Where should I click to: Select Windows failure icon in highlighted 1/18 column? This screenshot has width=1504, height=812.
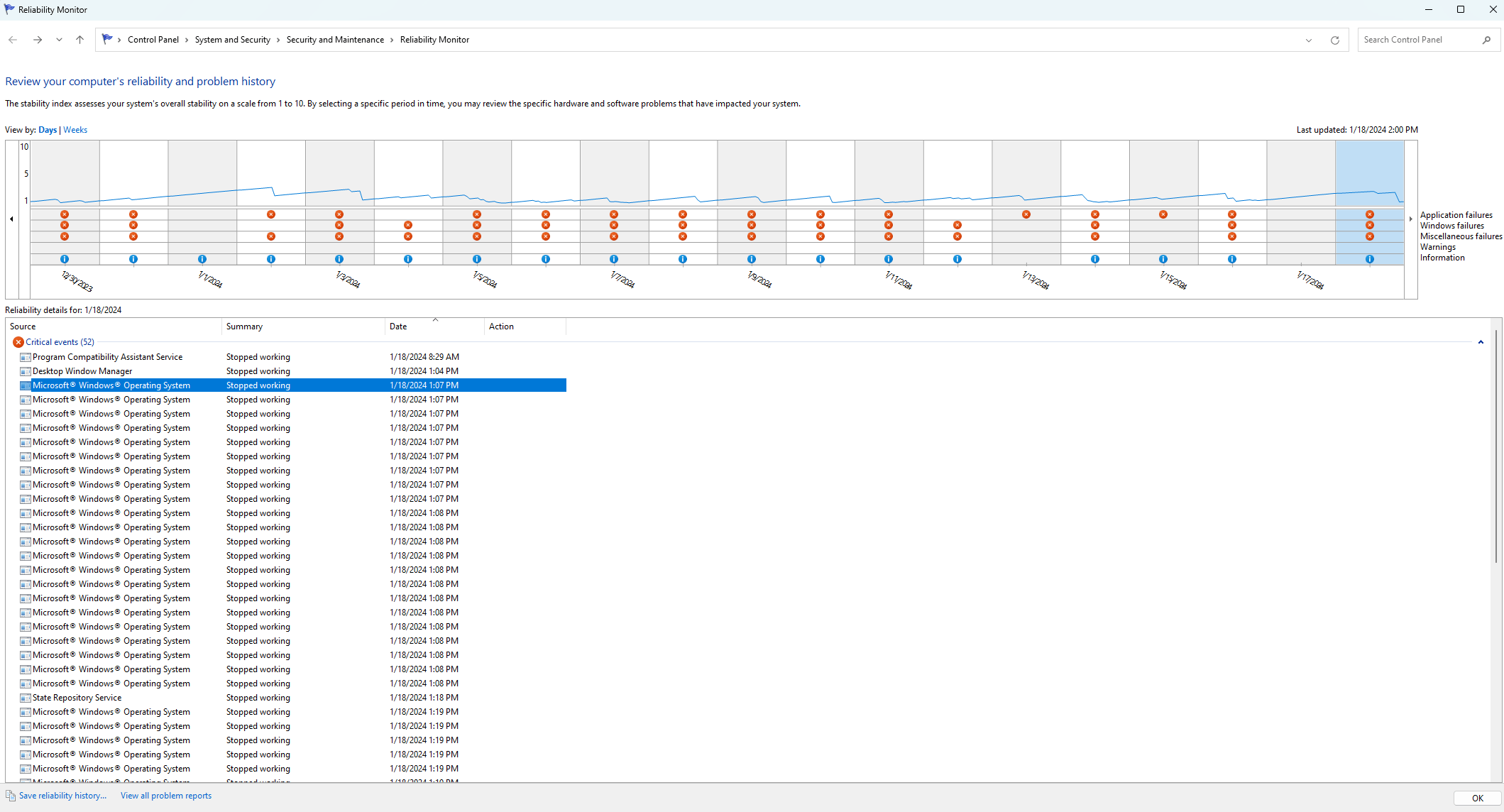1370,225
